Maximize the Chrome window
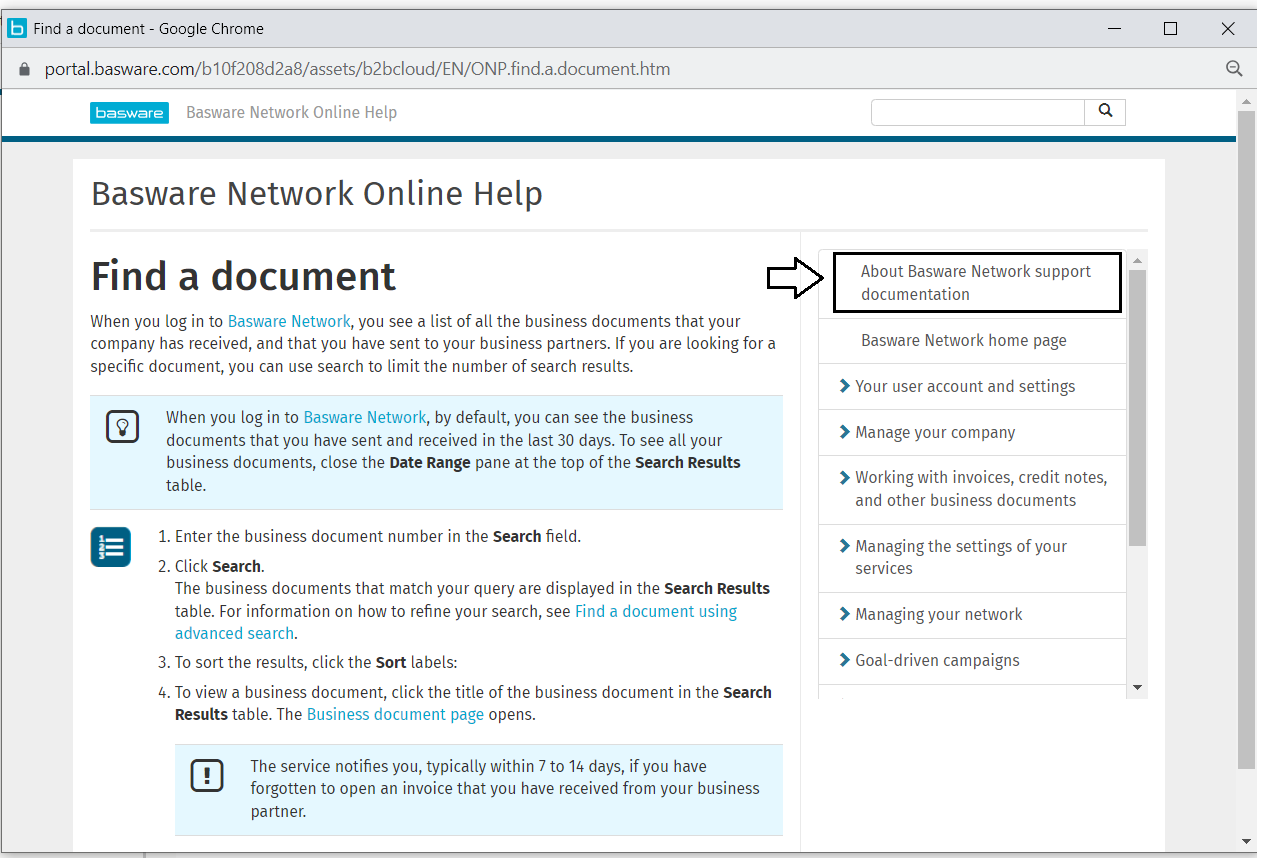The image size is (1261, 858). (1171, 29)
